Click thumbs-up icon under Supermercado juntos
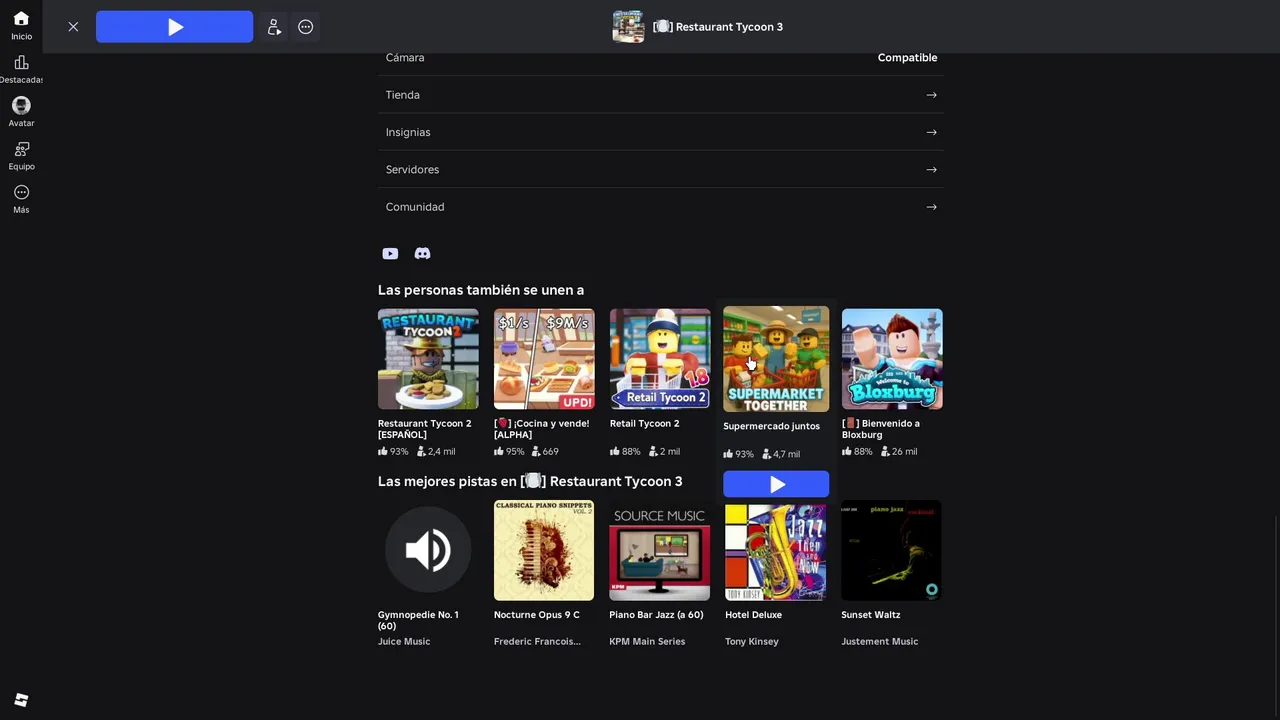Image resolution: width=1280 pixels, height=720 pixels. (x=728, y=454)
